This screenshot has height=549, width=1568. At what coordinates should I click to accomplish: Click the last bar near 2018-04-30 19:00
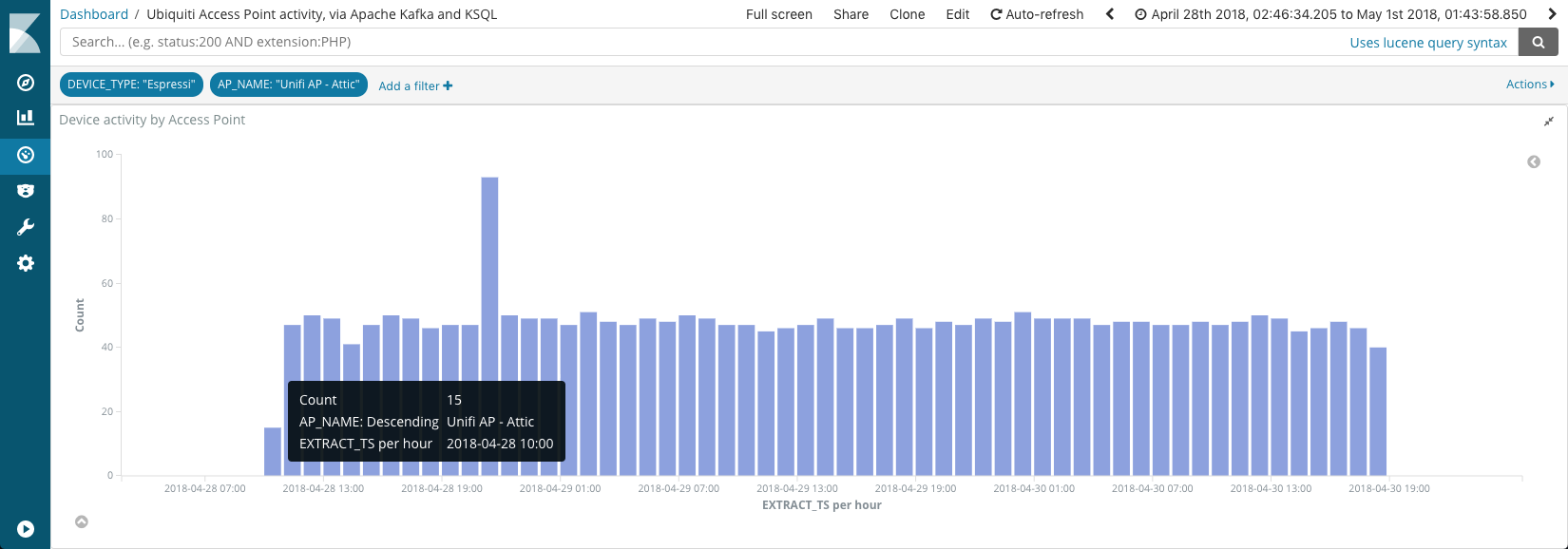(1378, 411)
